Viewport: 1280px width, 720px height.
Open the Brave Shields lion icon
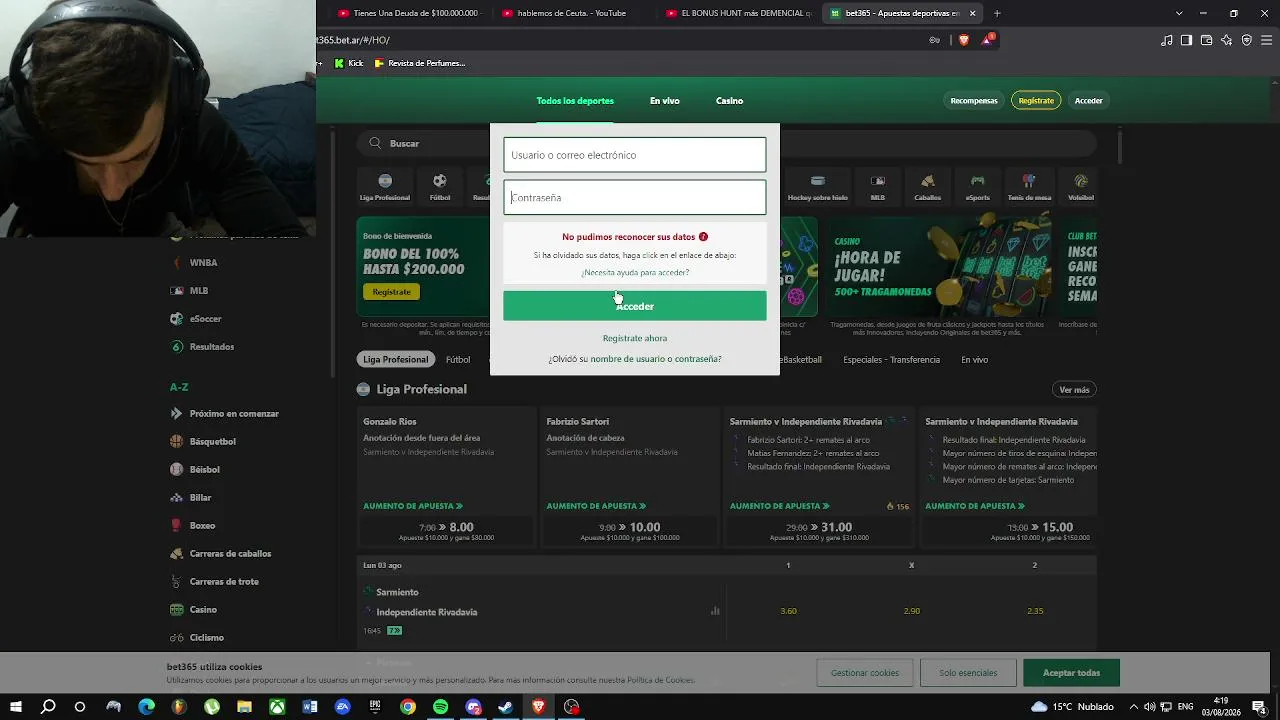964,40
